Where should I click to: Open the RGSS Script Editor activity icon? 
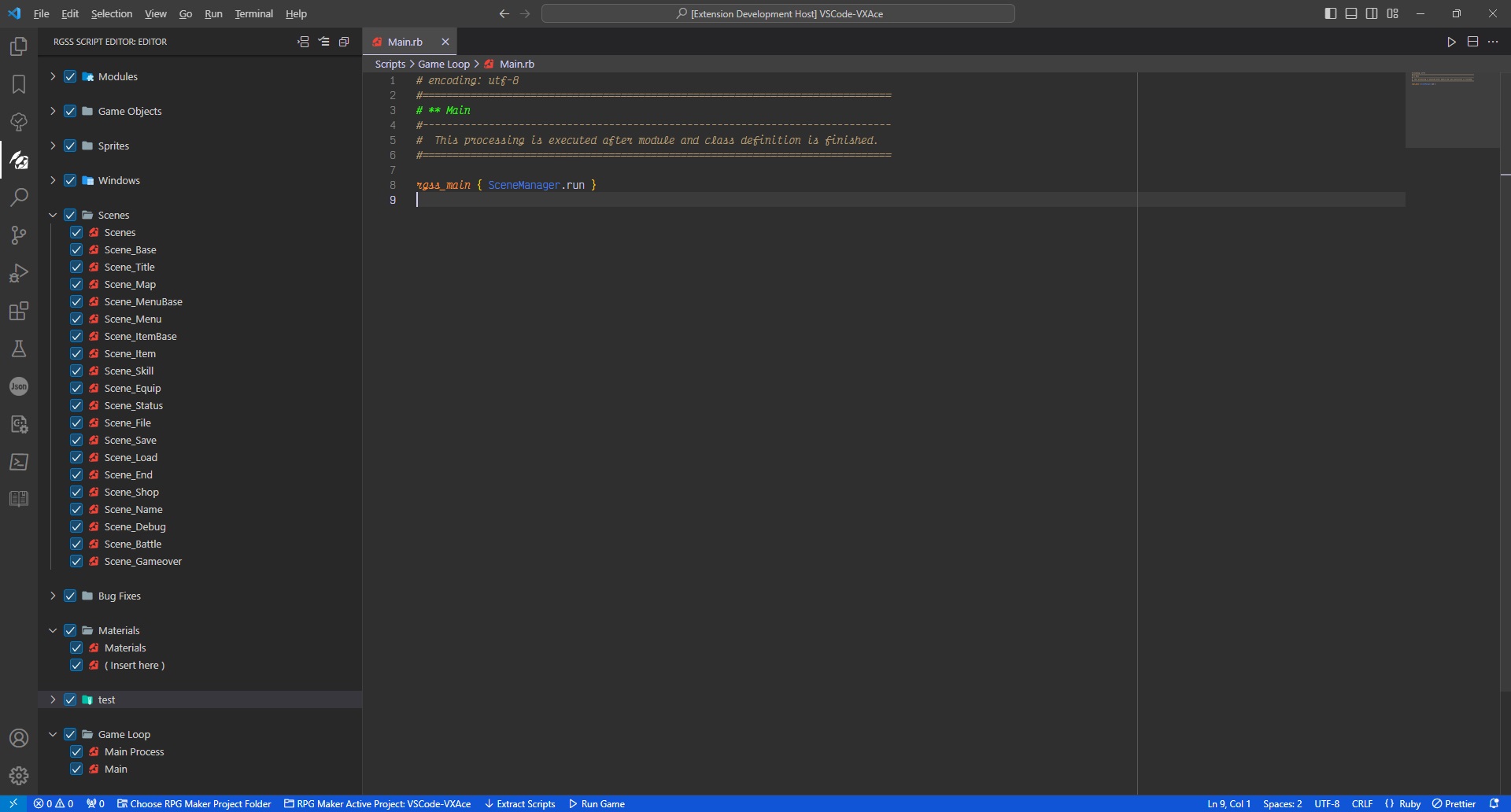[x=19, y=161]
